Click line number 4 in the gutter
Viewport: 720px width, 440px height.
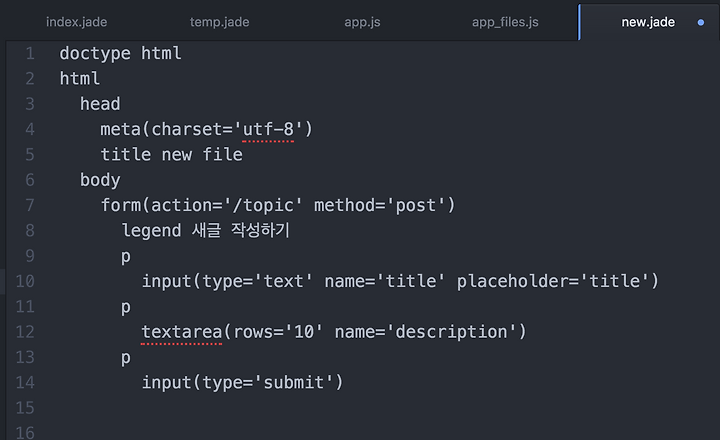pos(30,130)
